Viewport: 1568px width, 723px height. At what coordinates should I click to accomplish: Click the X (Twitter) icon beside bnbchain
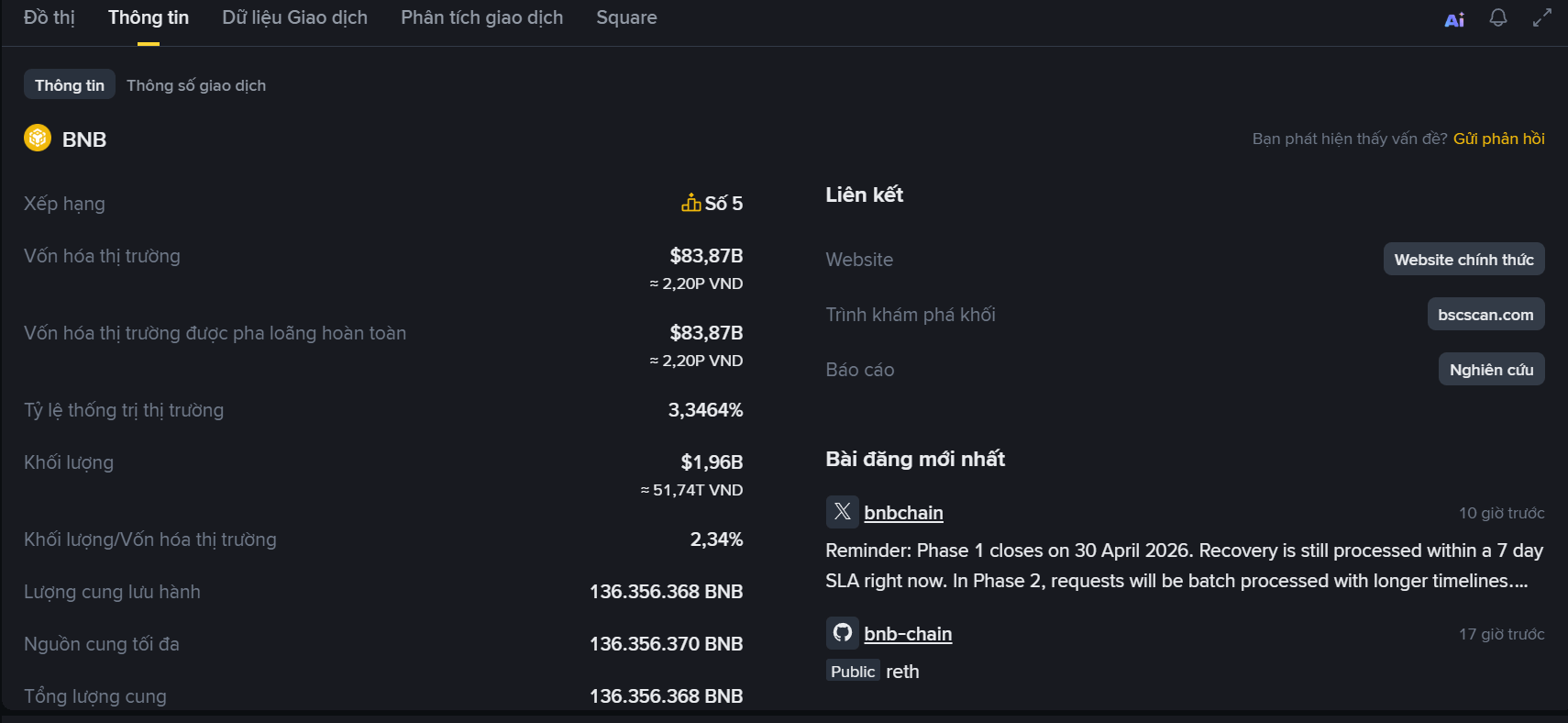(x=842, y=512)
